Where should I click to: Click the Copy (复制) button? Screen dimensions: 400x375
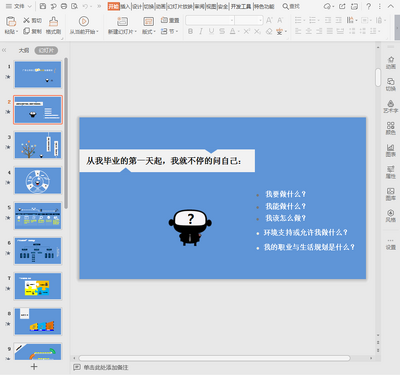point(32,31)
